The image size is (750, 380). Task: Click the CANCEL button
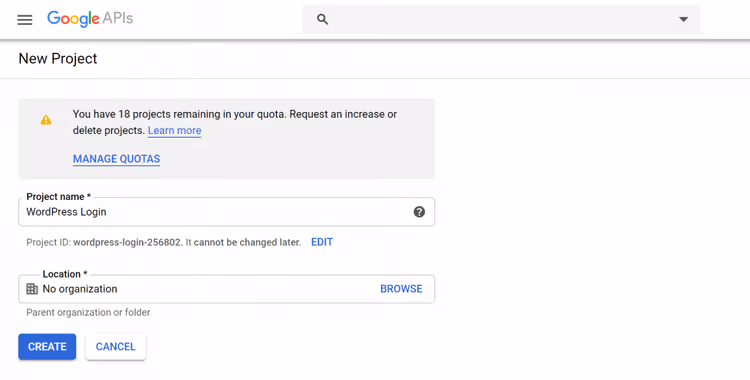[x=116, y=346]
